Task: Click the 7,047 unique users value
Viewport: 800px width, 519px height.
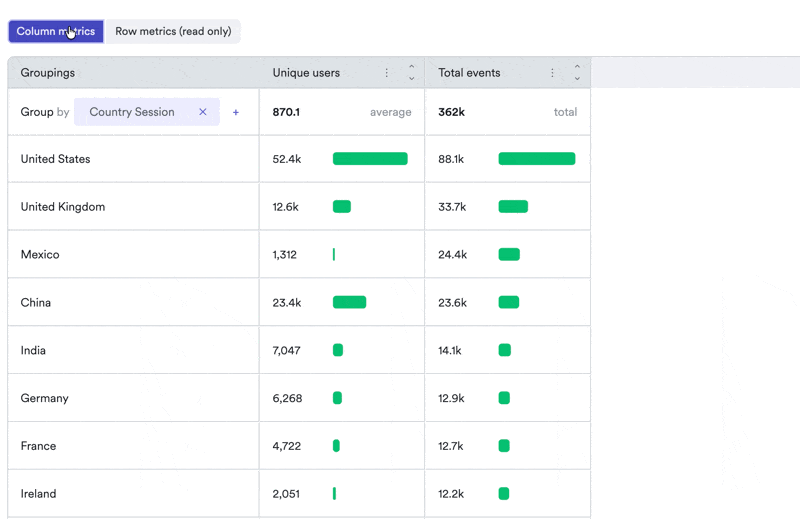Action: 286,350
